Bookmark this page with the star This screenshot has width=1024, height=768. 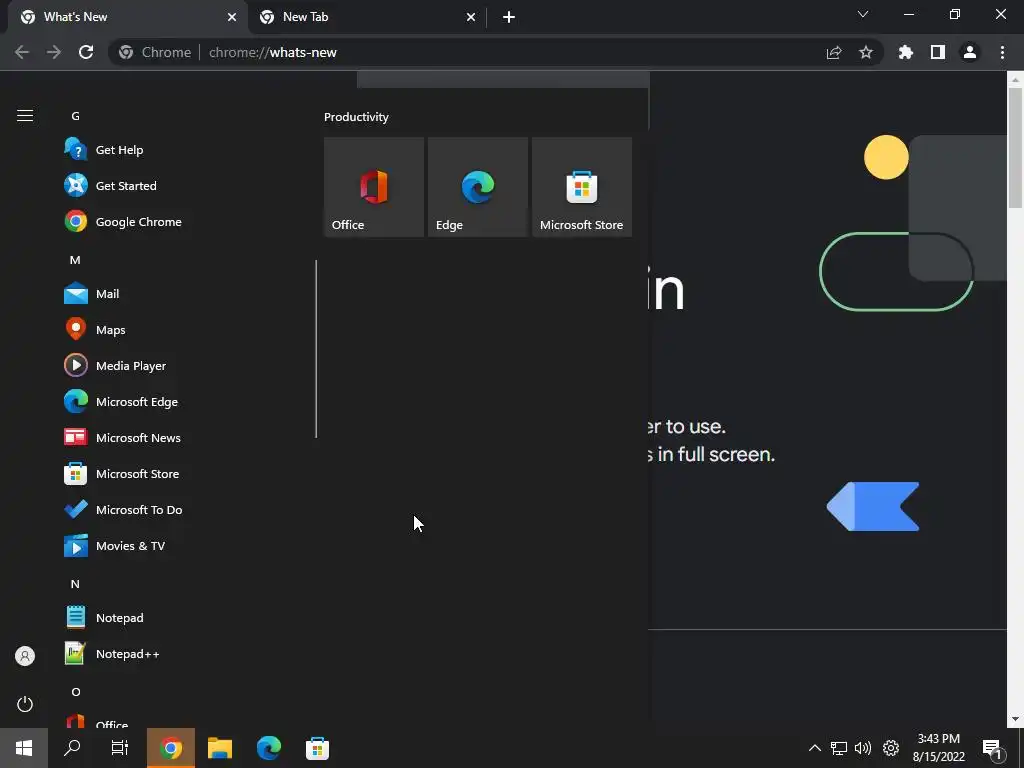pos(866,52)
